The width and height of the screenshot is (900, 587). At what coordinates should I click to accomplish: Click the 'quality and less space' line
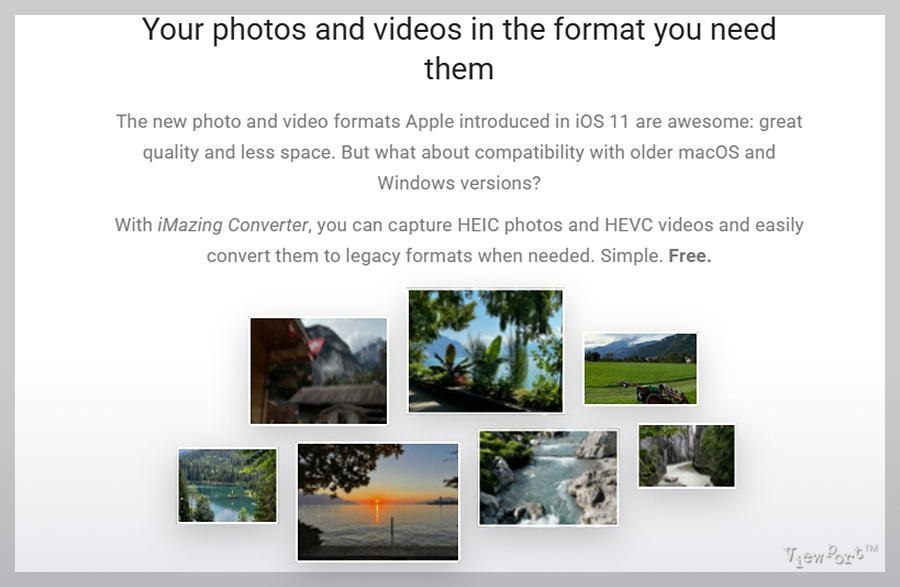(x=459, y=152)
